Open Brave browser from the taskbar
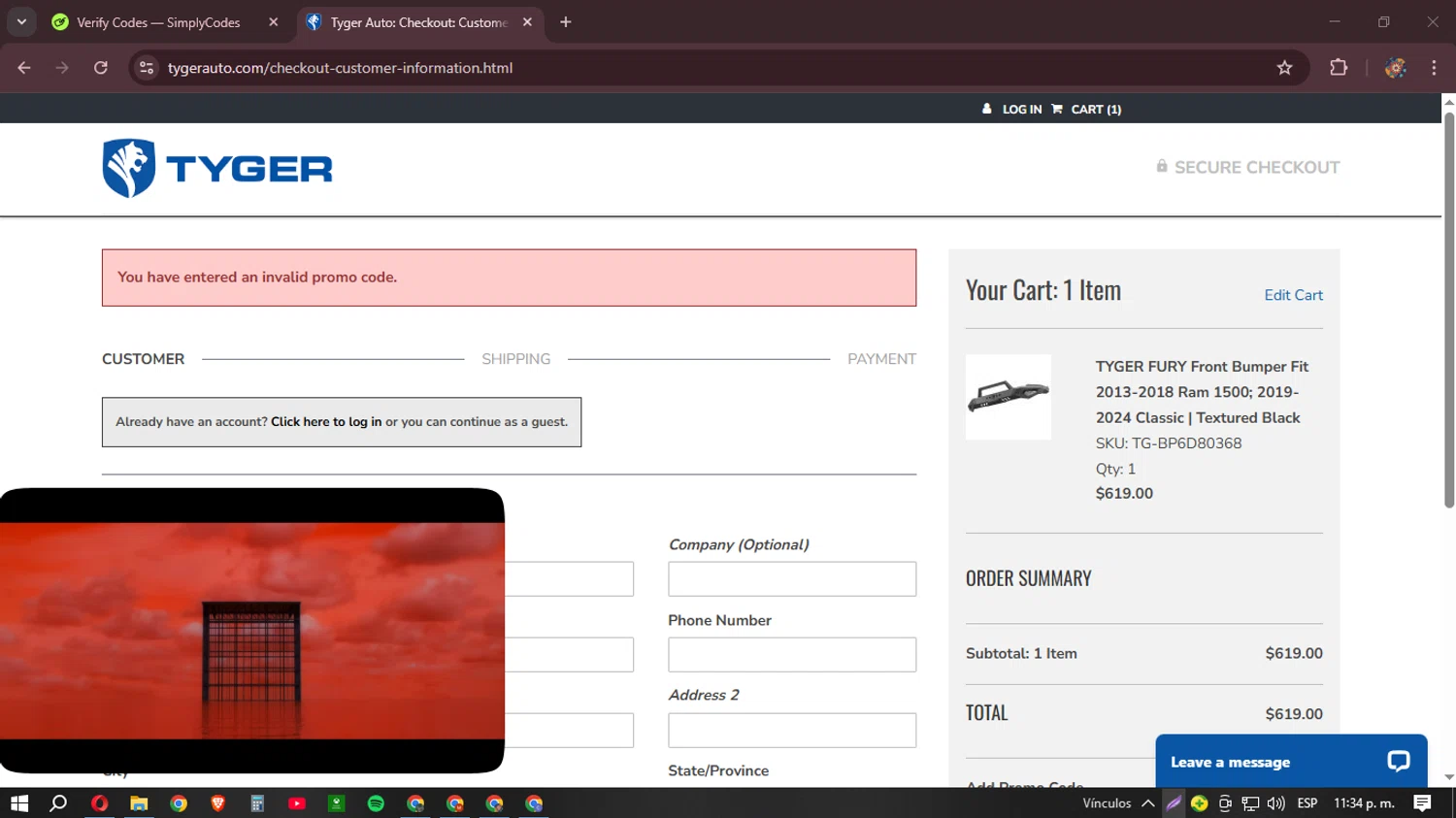Viewport: 1456px width, 818px height. click(217, 803)
